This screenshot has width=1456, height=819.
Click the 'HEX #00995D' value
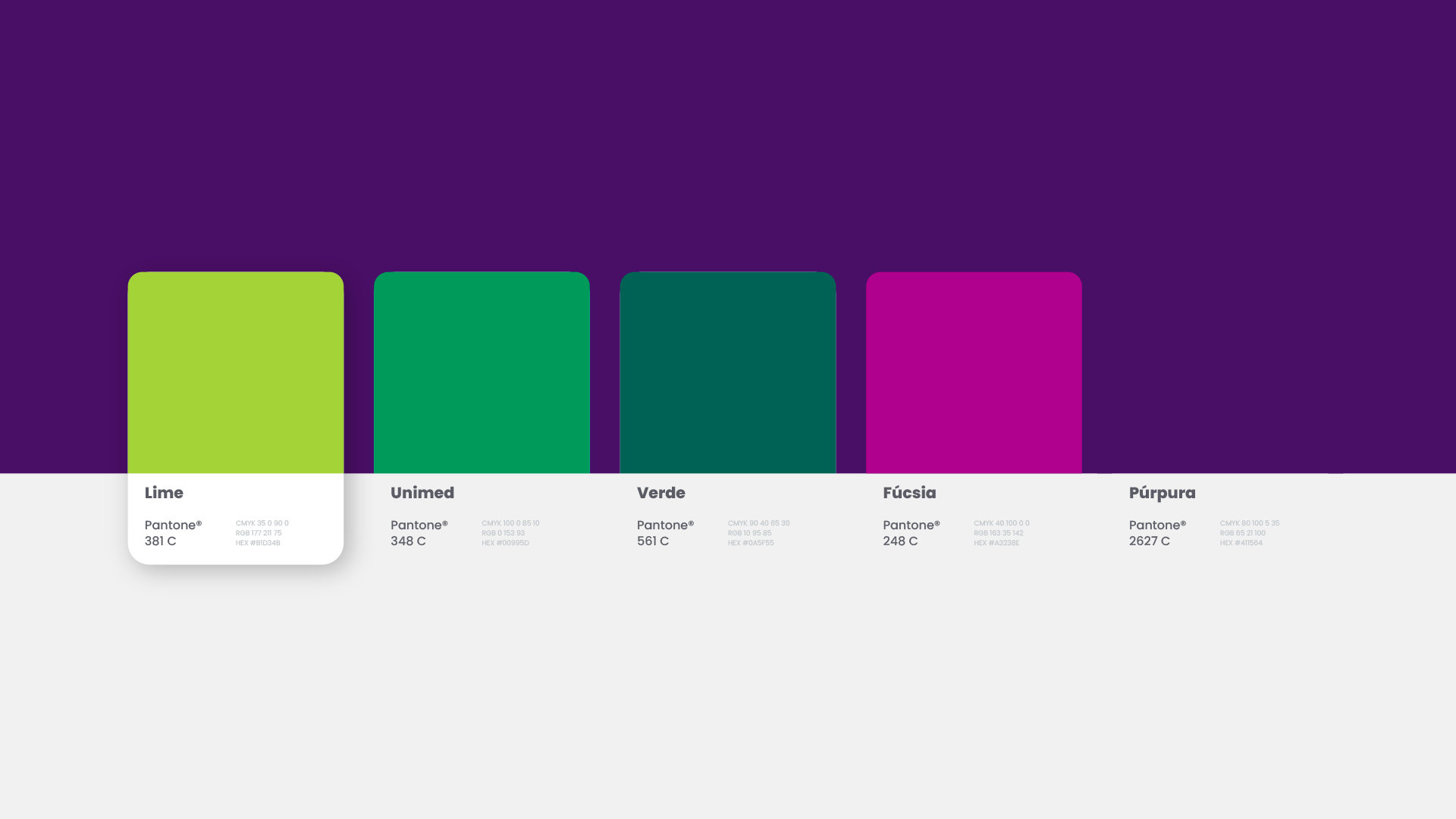[x=505, y=543]
